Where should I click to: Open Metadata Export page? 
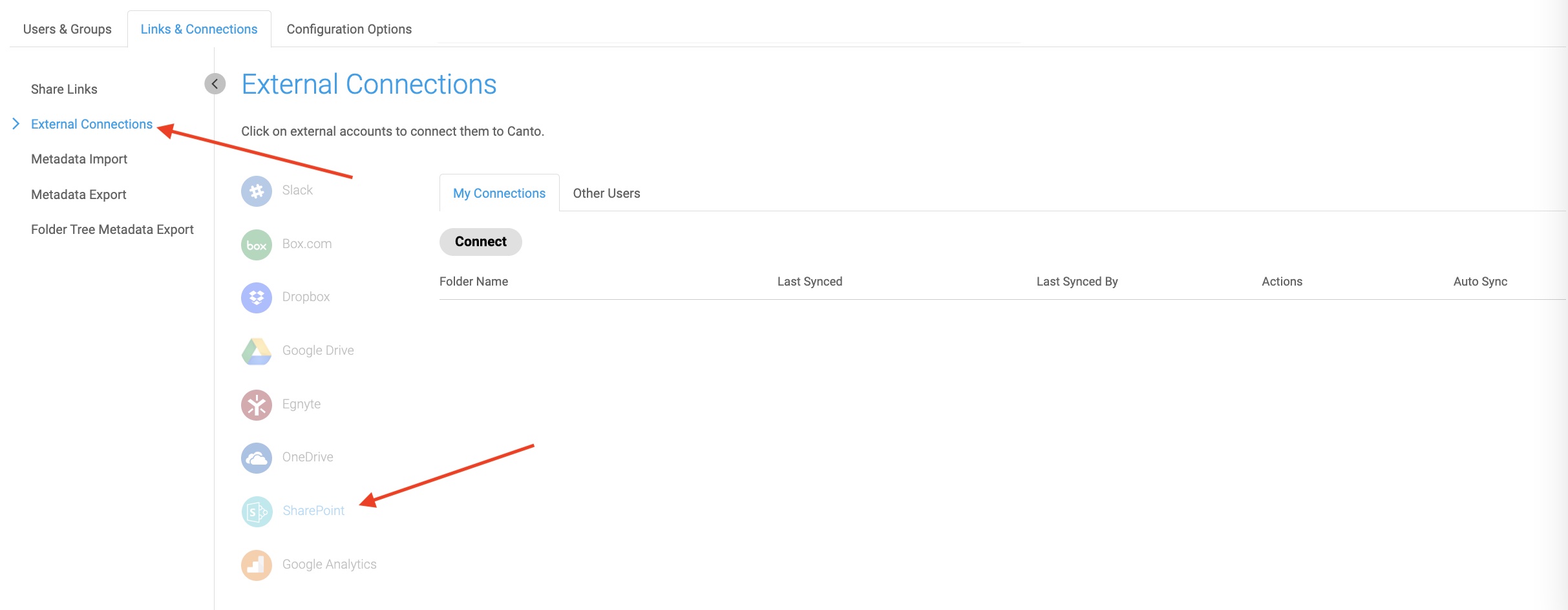(x=78, y=195)
